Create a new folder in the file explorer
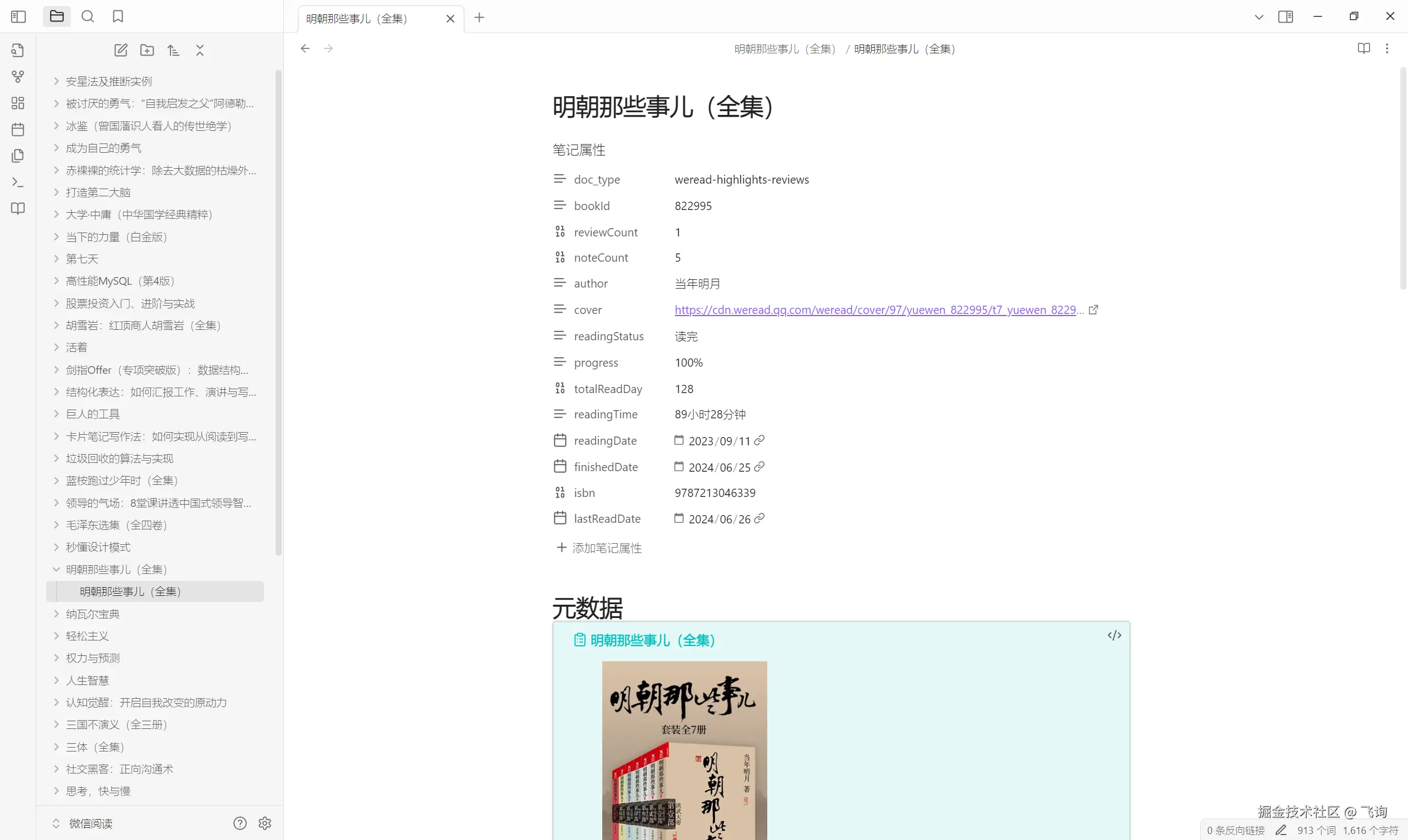 click(x=147, y=51)
